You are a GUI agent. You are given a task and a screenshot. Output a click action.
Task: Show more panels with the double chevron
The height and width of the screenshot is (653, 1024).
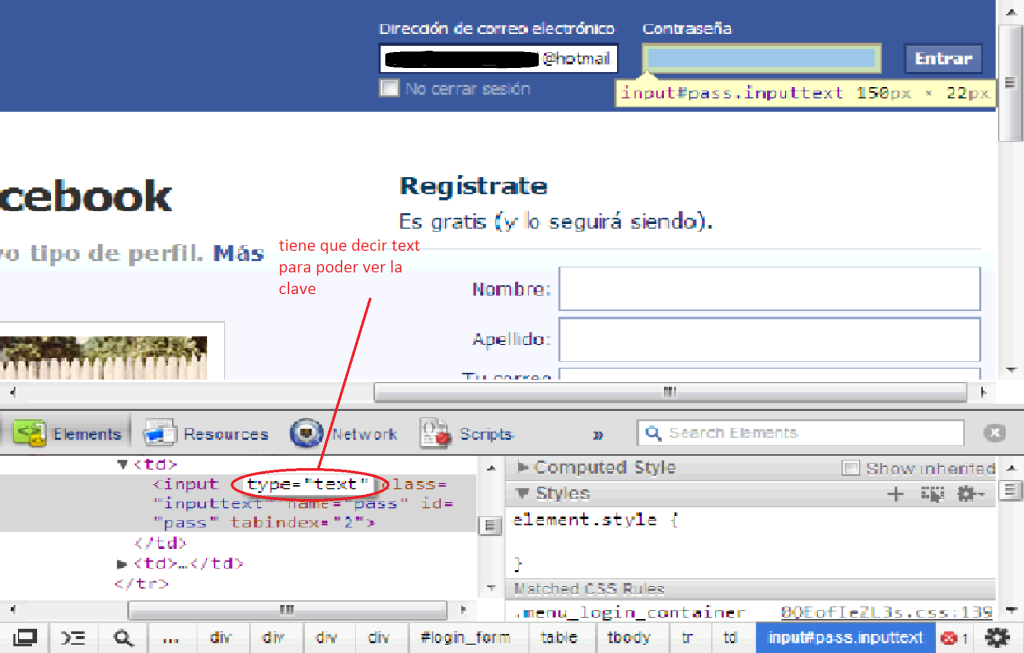[x=598, y=435]
